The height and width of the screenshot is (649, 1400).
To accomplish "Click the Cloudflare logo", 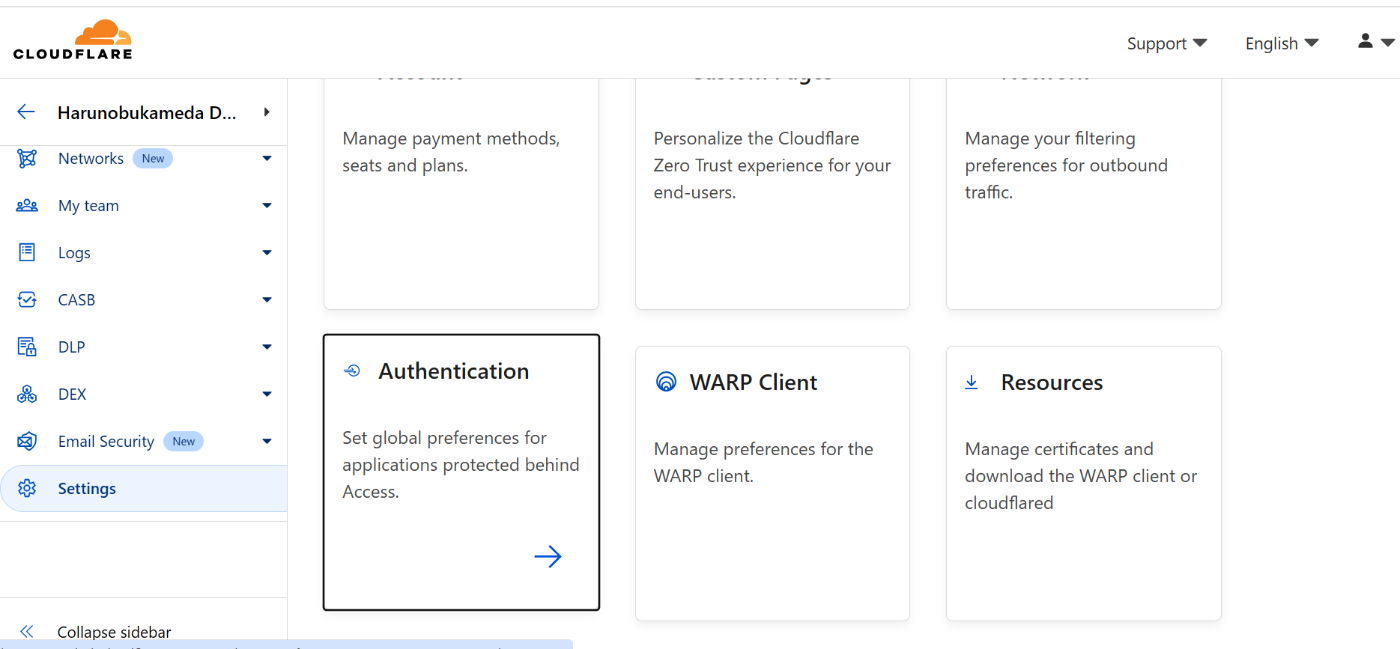I will tap(72, 40).
